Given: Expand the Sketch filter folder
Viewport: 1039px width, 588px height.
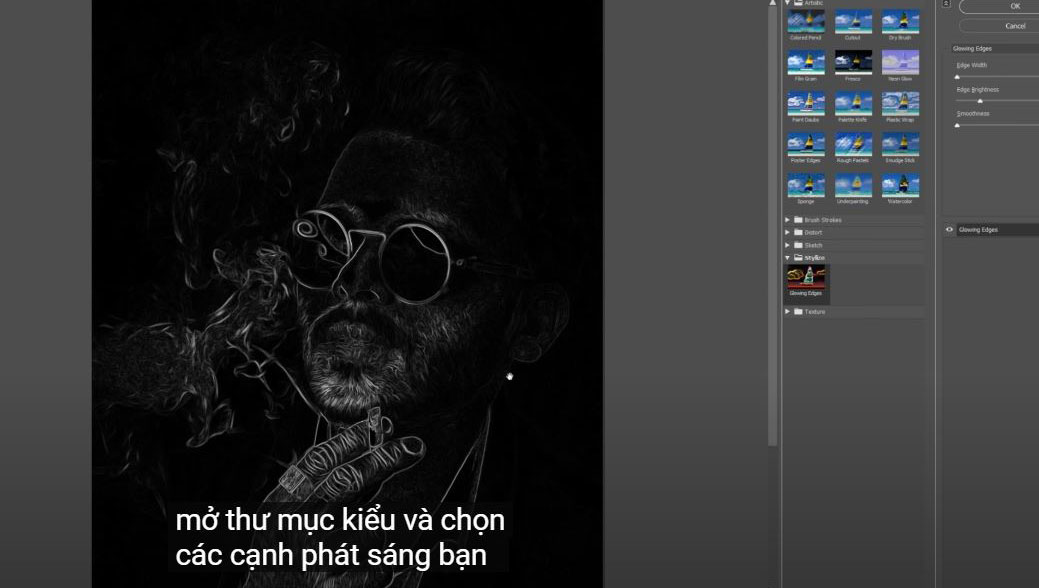Looking at the screenshot, I should coord(788,245).
